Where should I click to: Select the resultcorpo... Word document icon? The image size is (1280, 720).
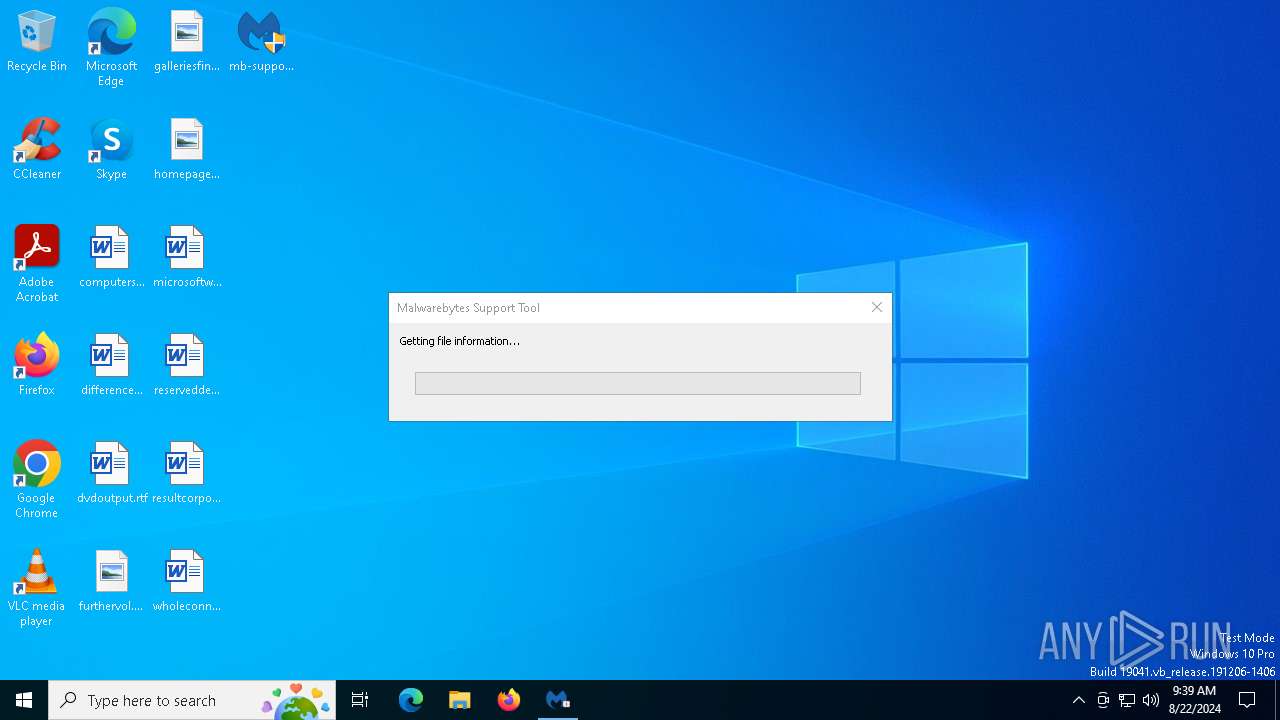click(x=187, y=474)
